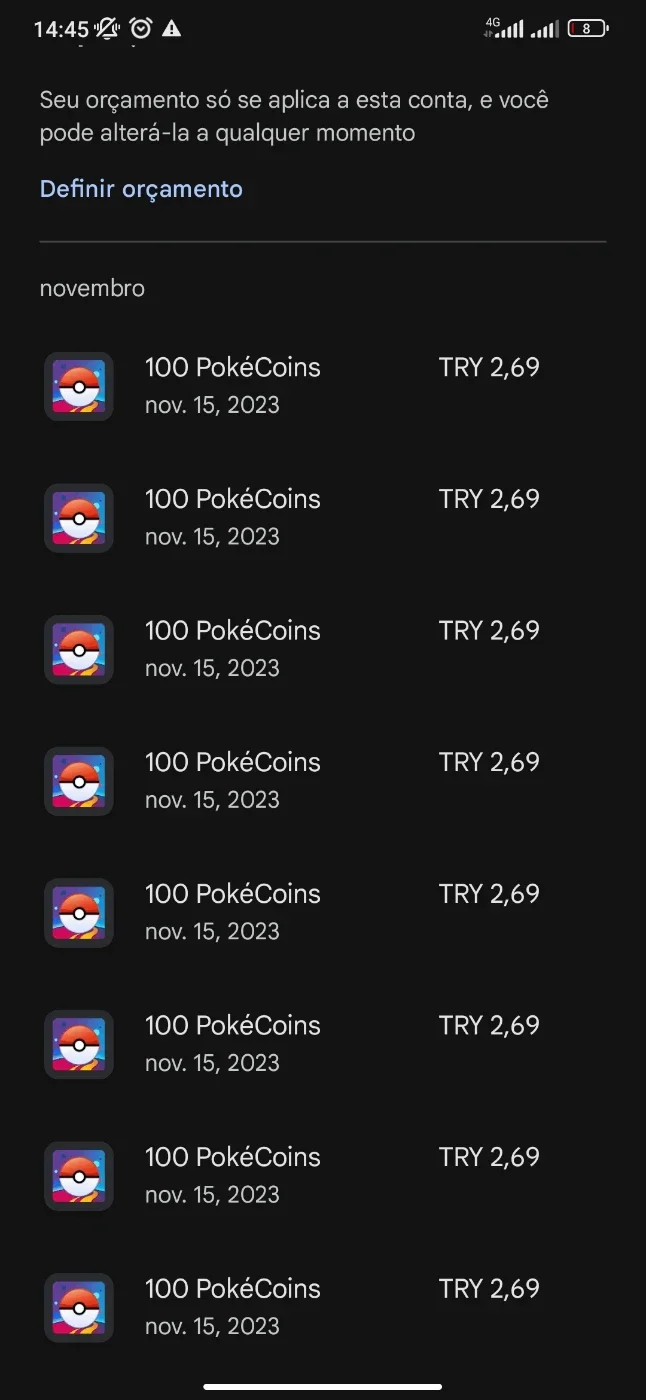The height and width of the screenshot is (1400, 646).
Task: Select the TRY 2,69 price of second purchase
Action: click(x=489, y=499)
